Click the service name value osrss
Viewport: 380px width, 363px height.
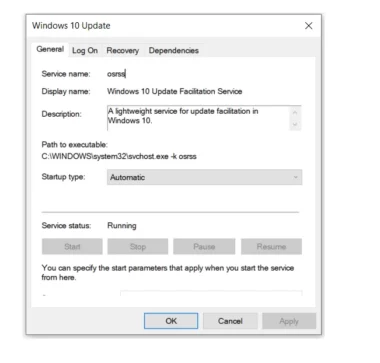pos(116,74)
